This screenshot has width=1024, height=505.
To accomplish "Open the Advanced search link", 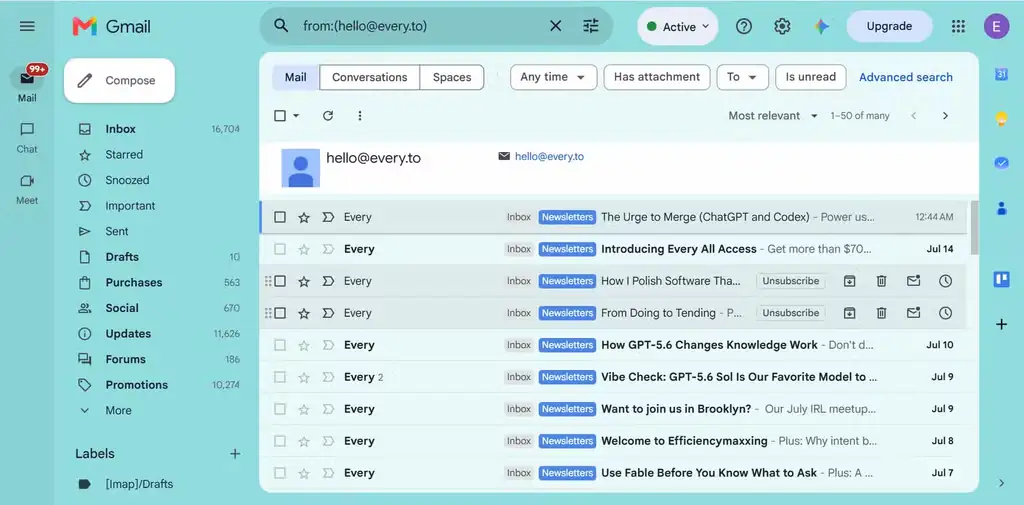I will point(905,77).
